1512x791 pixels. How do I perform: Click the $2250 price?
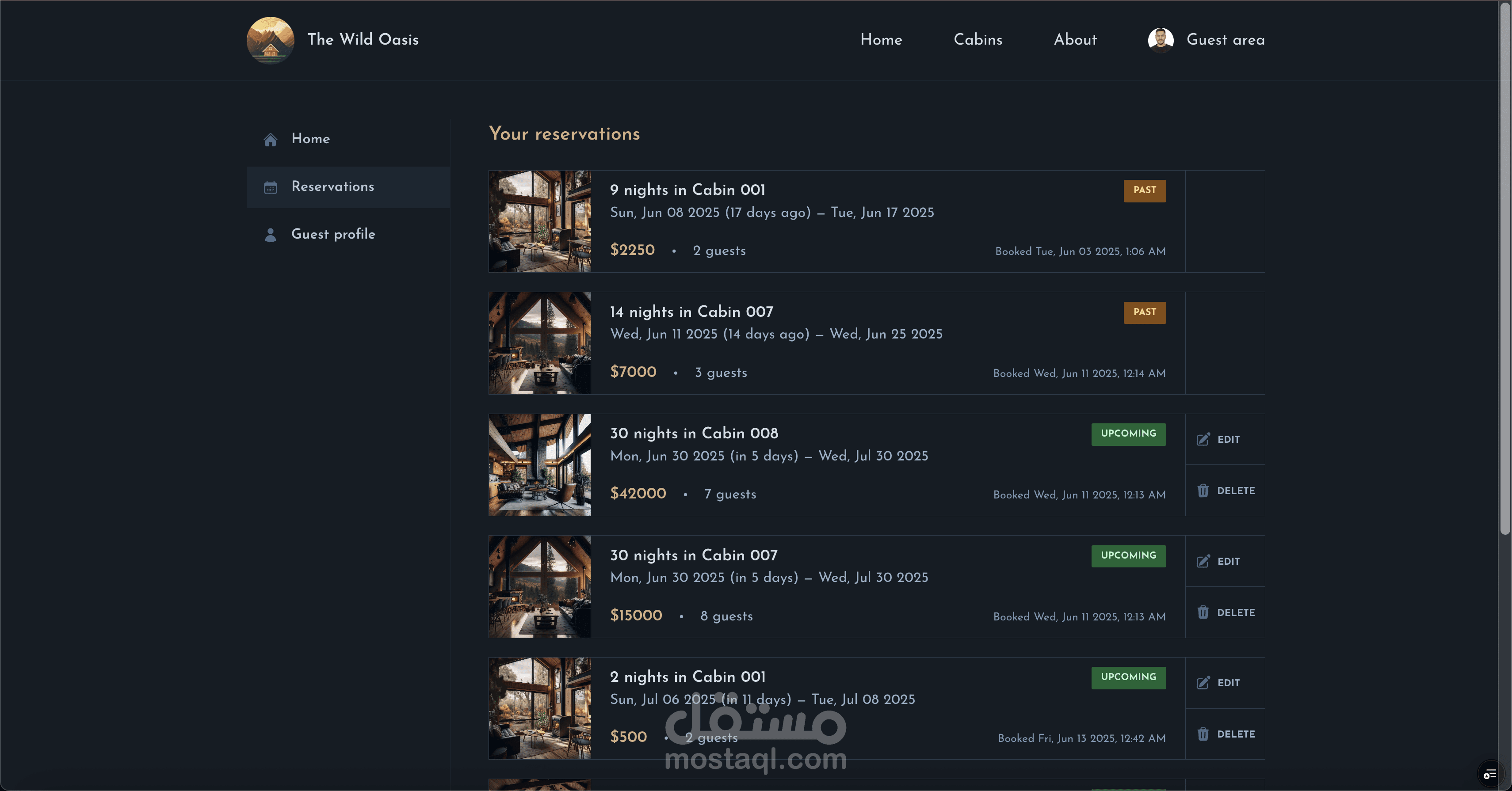632,250
